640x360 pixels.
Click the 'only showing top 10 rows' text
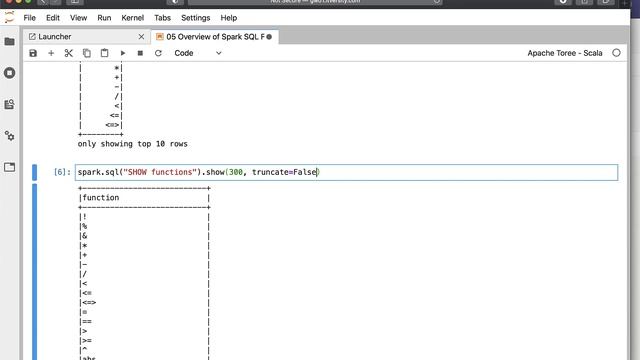[133, 144]
